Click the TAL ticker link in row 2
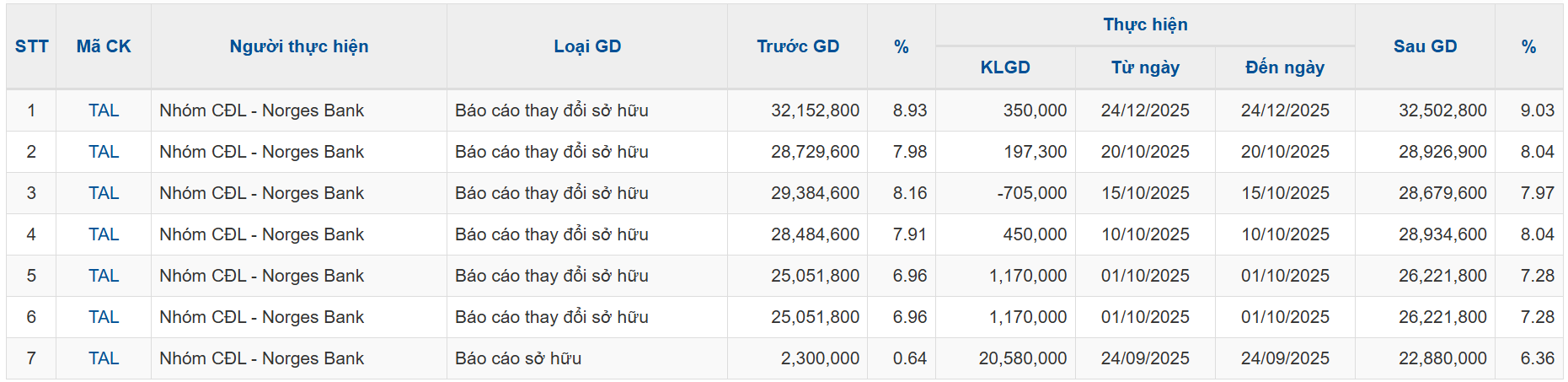The image size is (1568, 382). click(x=104, y=152)
